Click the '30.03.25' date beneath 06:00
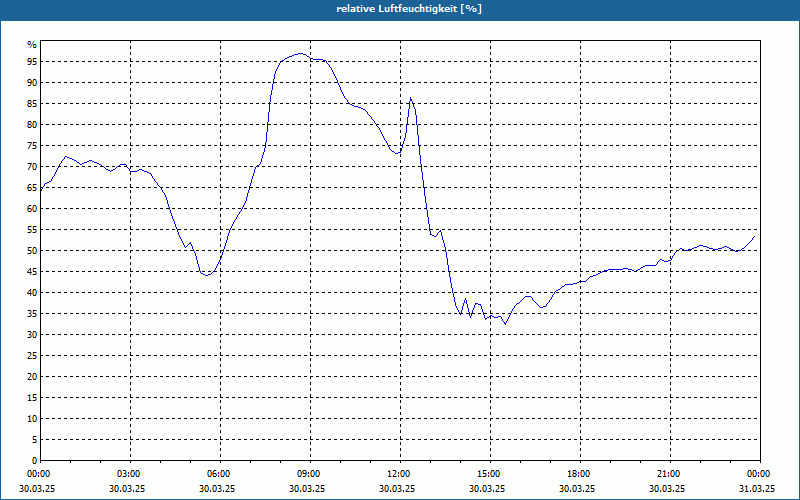The width and height of the screenshot is (800, 500). pyautogui.click(x=217, y=489)
